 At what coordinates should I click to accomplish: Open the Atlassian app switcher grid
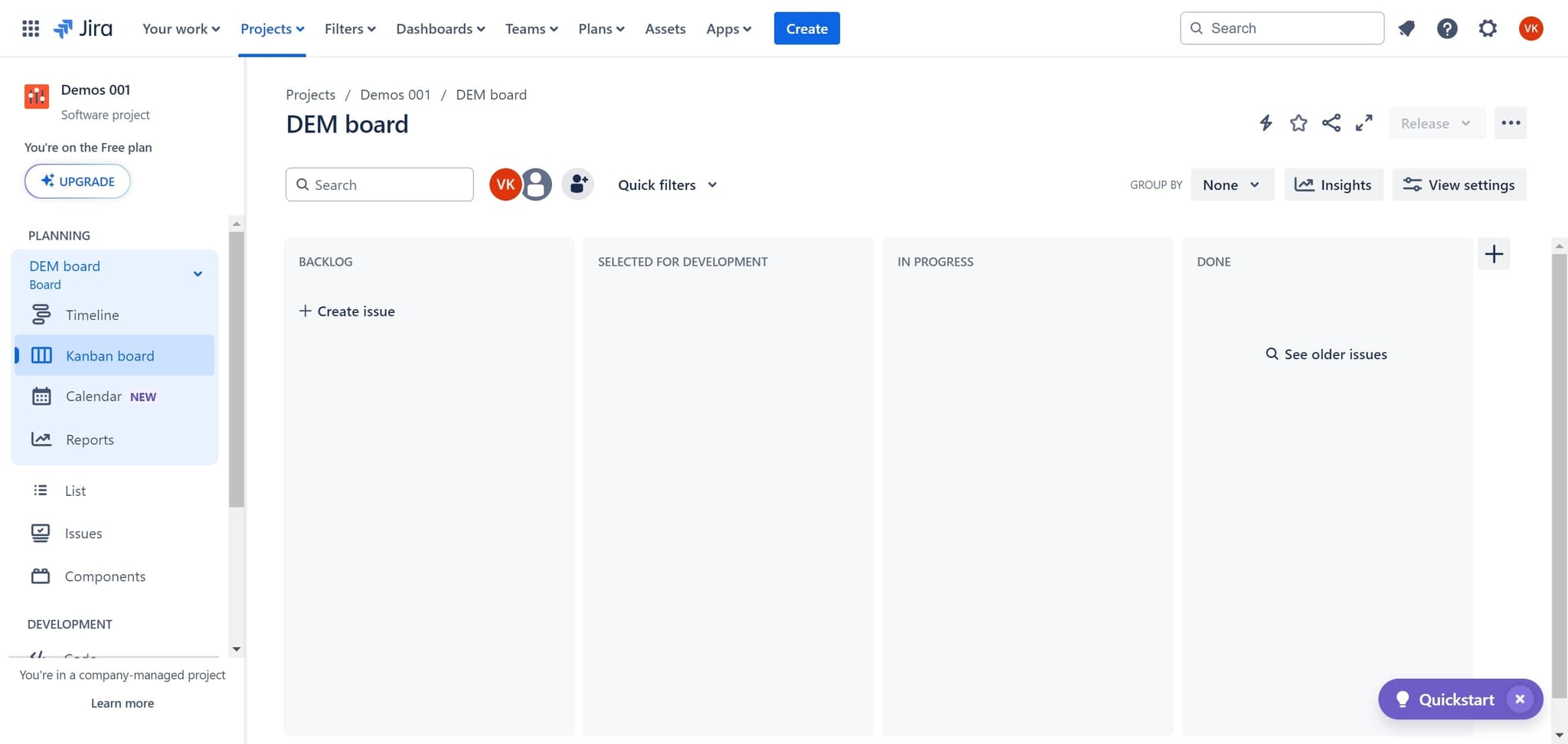coord(31,28)
